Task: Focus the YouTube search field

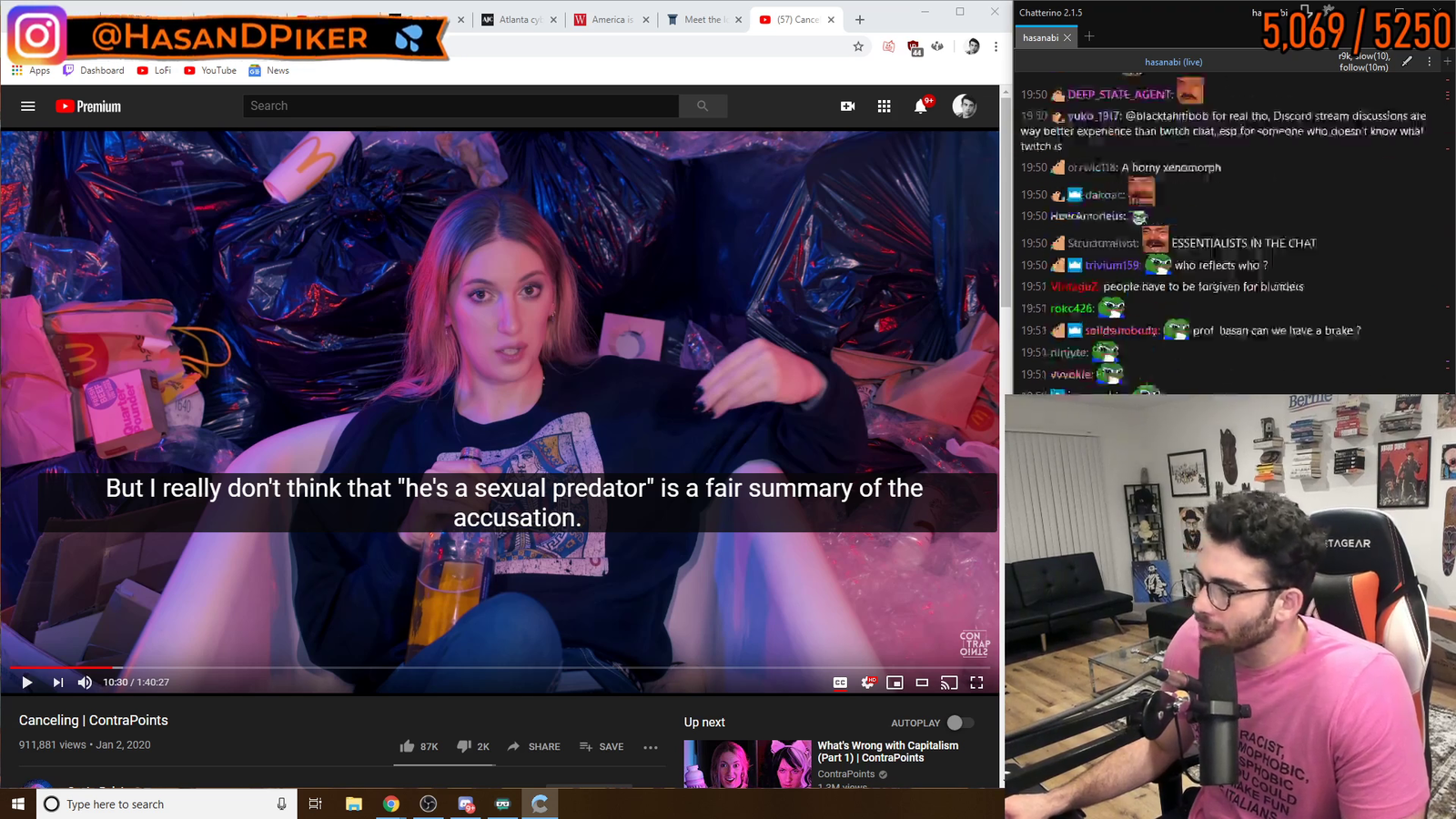Action: [x=460, y=106]
